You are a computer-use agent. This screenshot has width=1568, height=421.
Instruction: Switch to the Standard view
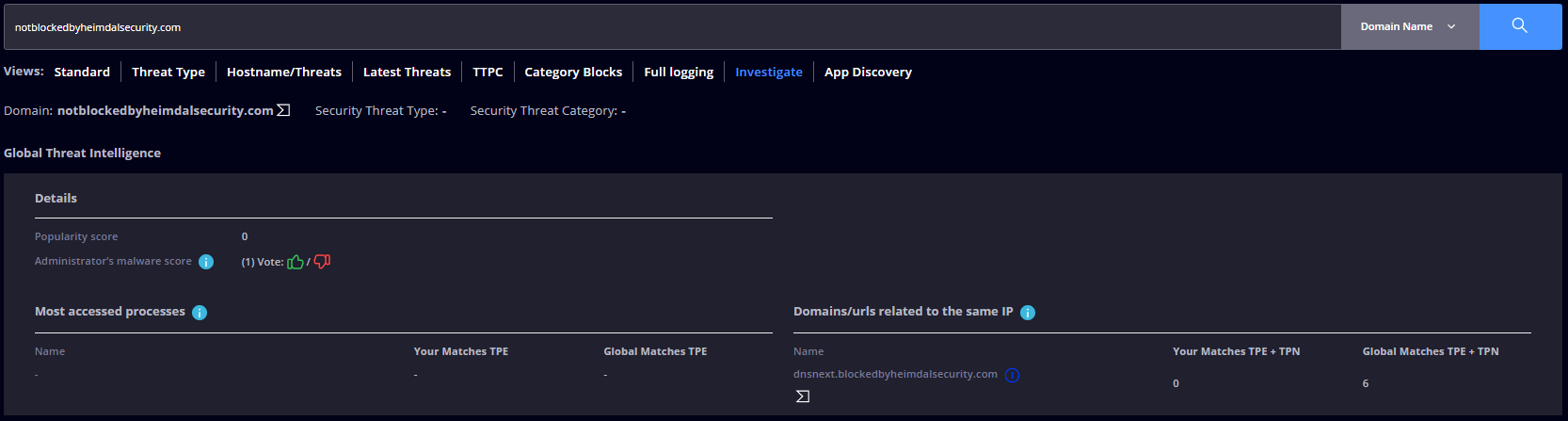pos(82,72)
